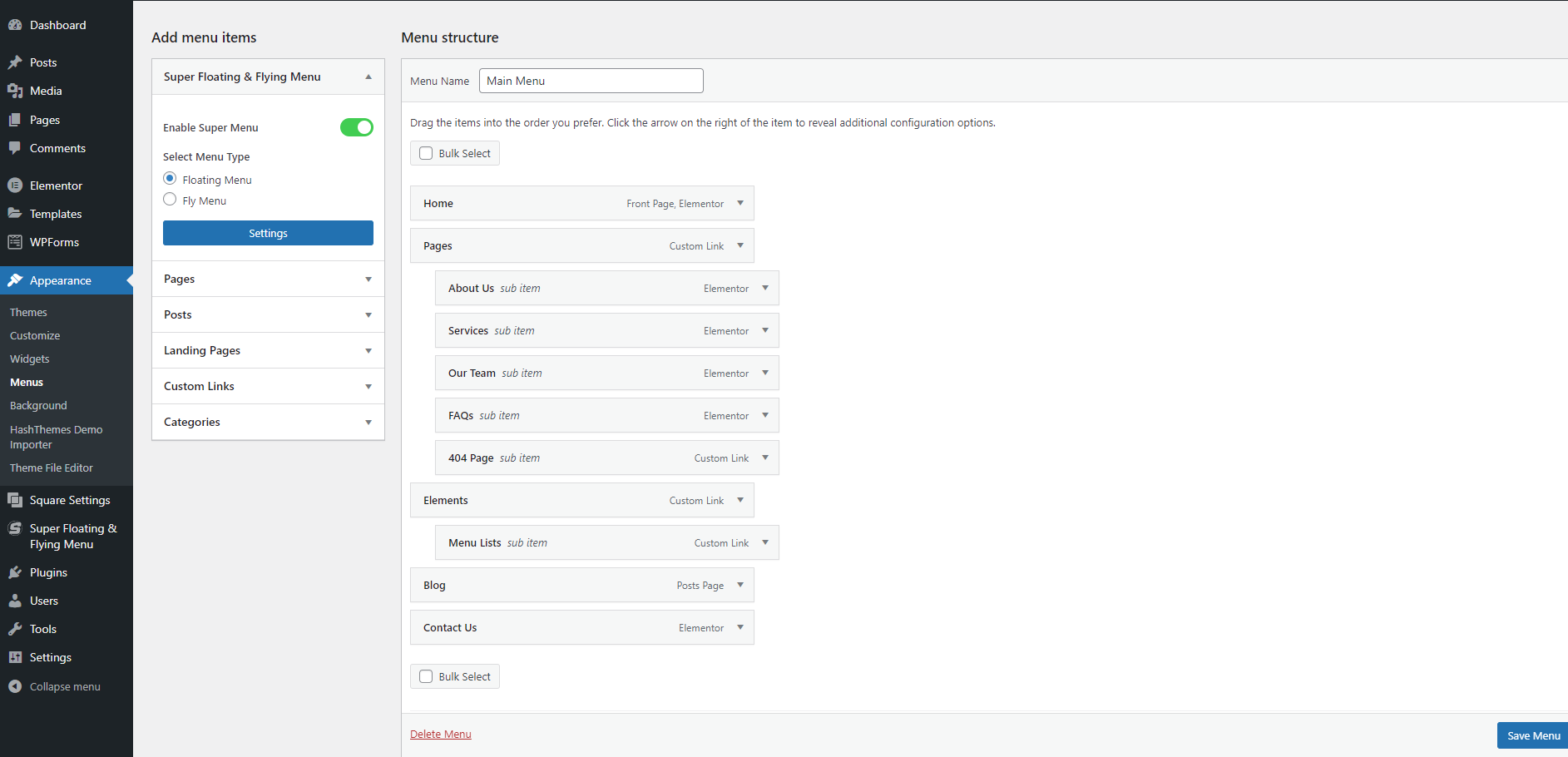Click the Settings sliders icon in the sidebar
Viewport: 1568px width, 757px height.
click(15, 657)
